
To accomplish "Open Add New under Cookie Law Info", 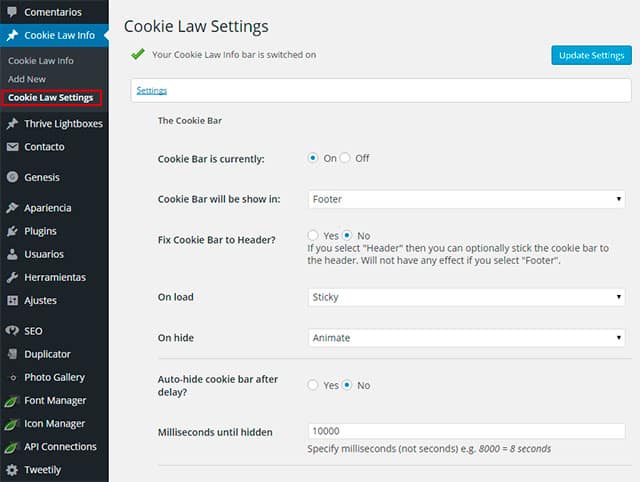I will (27, 79).
